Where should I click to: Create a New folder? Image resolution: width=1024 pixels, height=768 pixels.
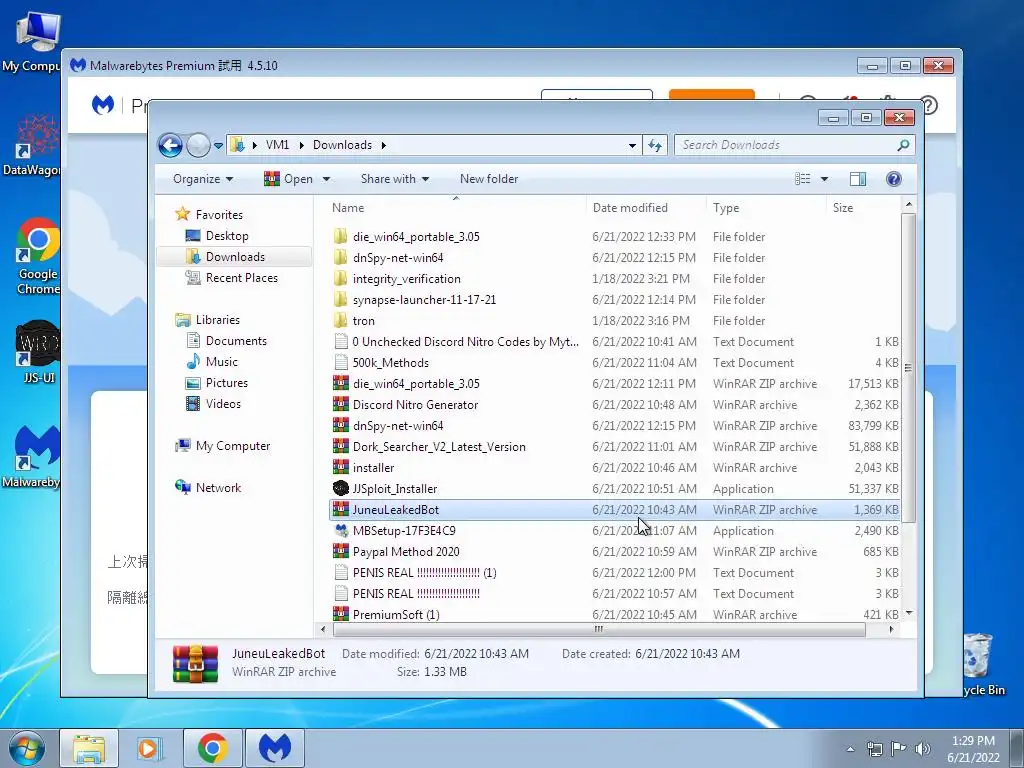click(488, 179)
